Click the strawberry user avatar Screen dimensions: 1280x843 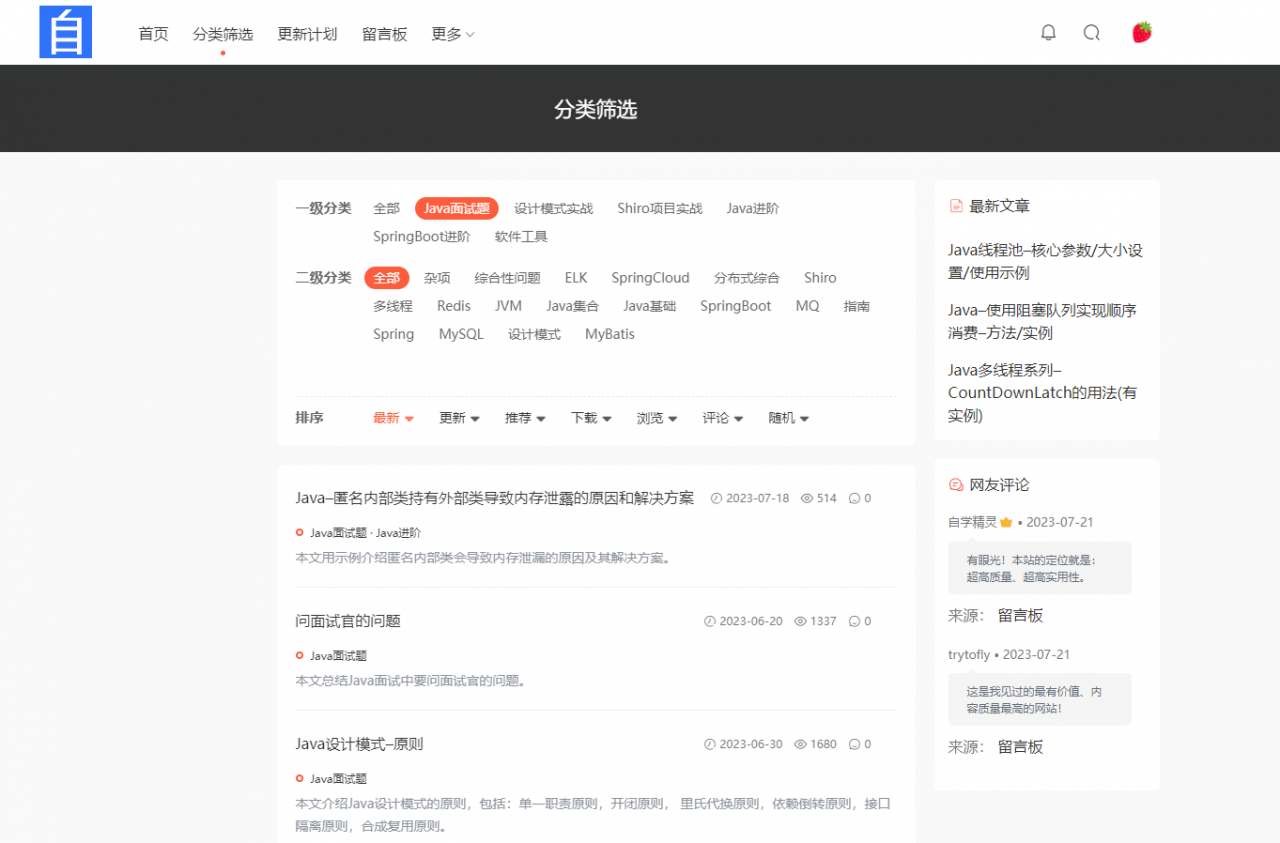[x=1141, y=31]
